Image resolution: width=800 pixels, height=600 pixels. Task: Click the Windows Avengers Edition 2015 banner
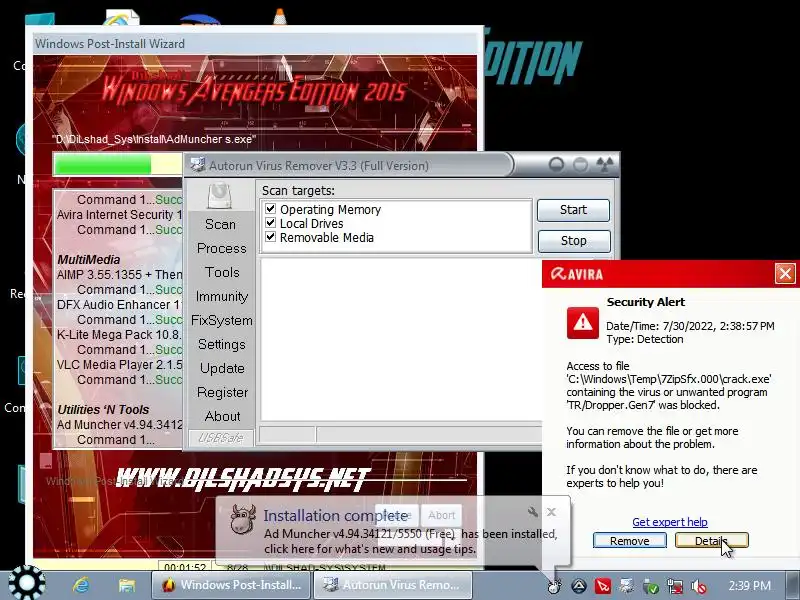[x=254, y=90]
